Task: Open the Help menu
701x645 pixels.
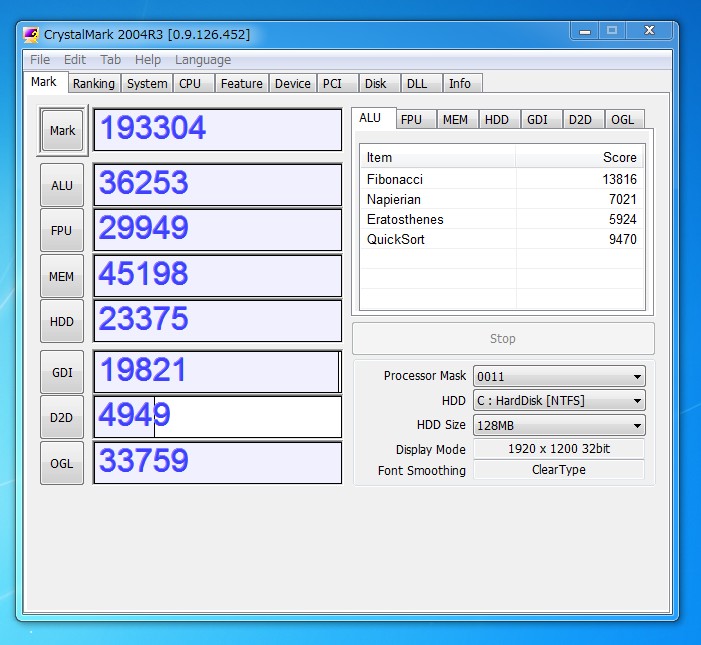Action: pyautogui.click(x=148, y=59)
